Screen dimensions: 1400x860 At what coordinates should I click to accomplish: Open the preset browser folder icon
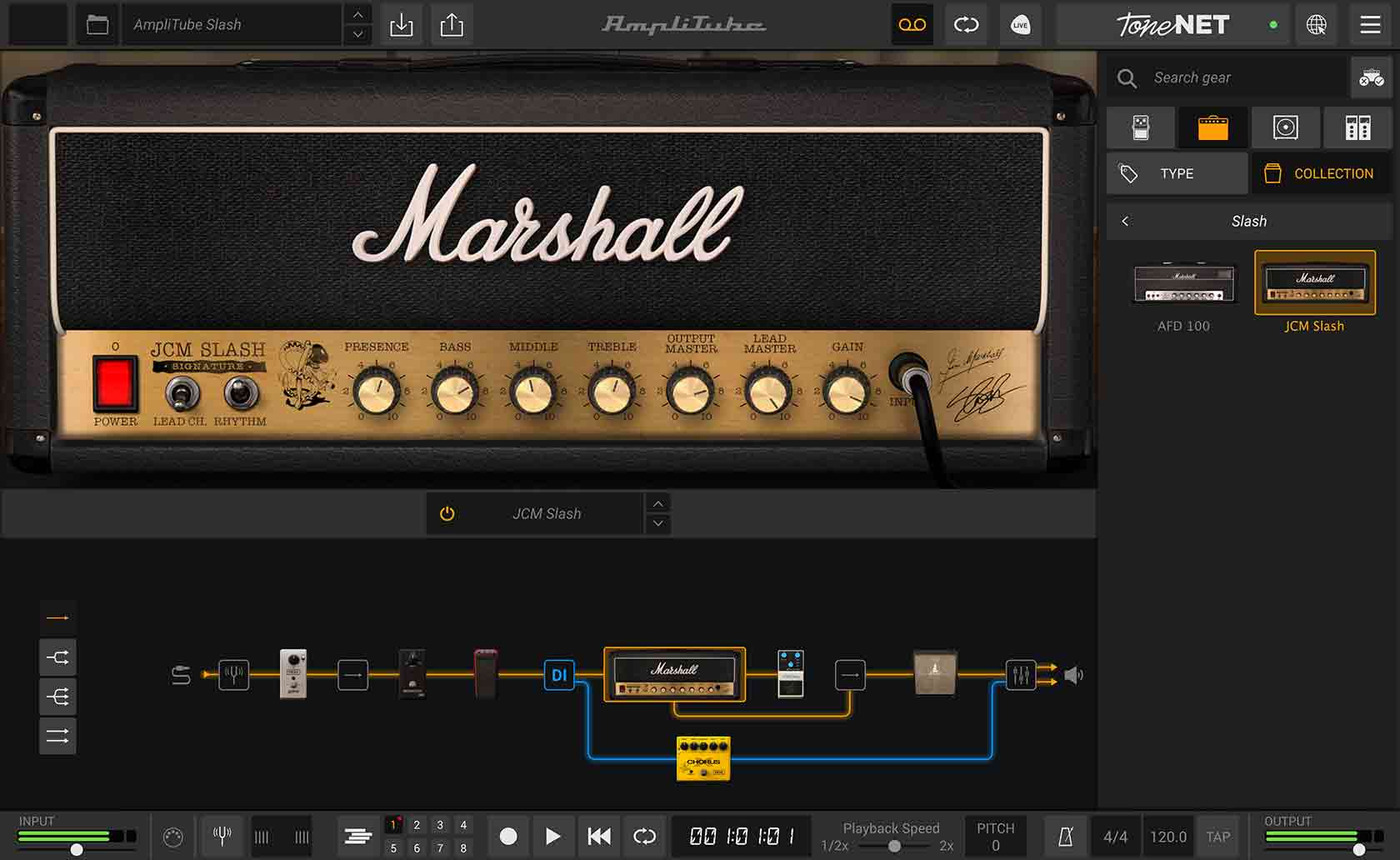97,24
